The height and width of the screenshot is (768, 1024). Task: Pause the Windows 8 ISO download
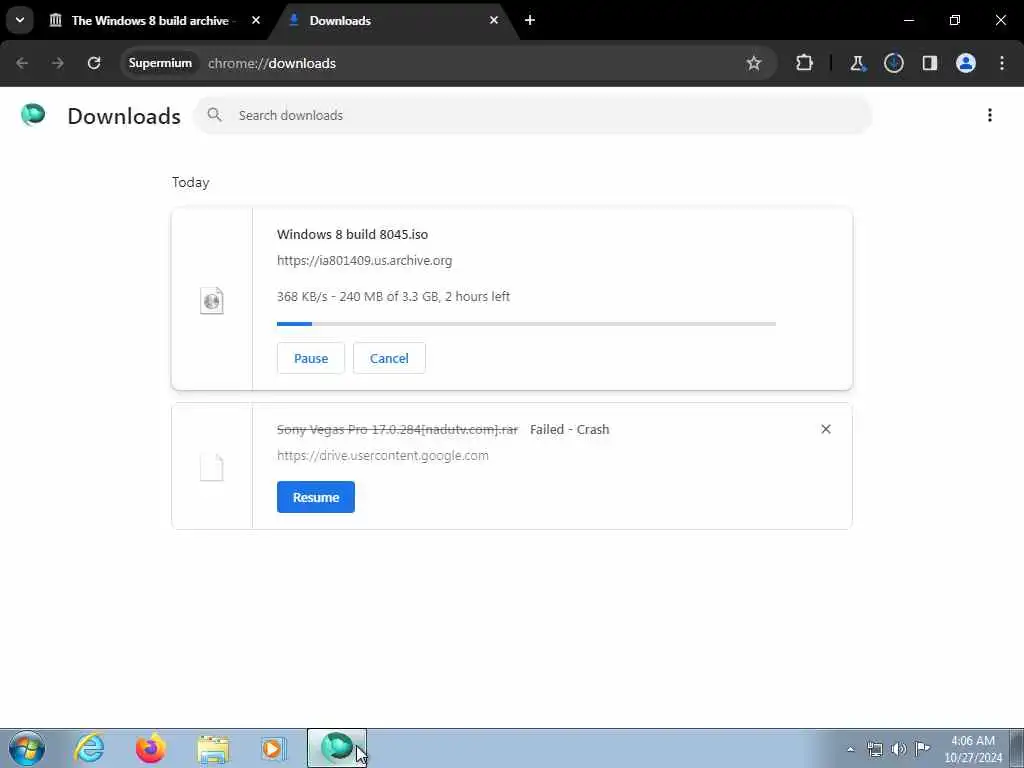[x=311, y=358]
